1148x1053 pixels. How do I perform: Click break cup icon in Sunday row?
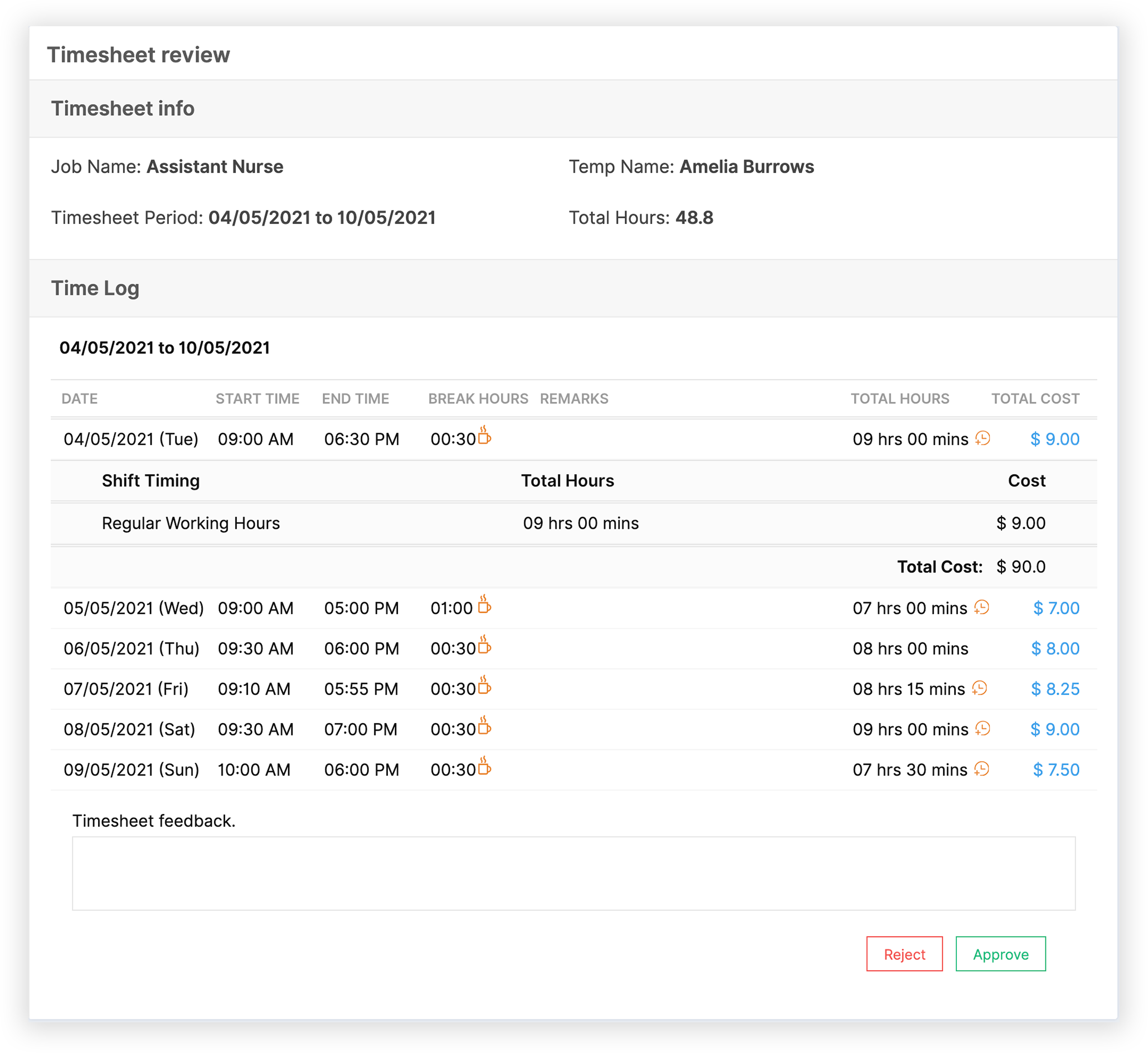pos(484,768)
